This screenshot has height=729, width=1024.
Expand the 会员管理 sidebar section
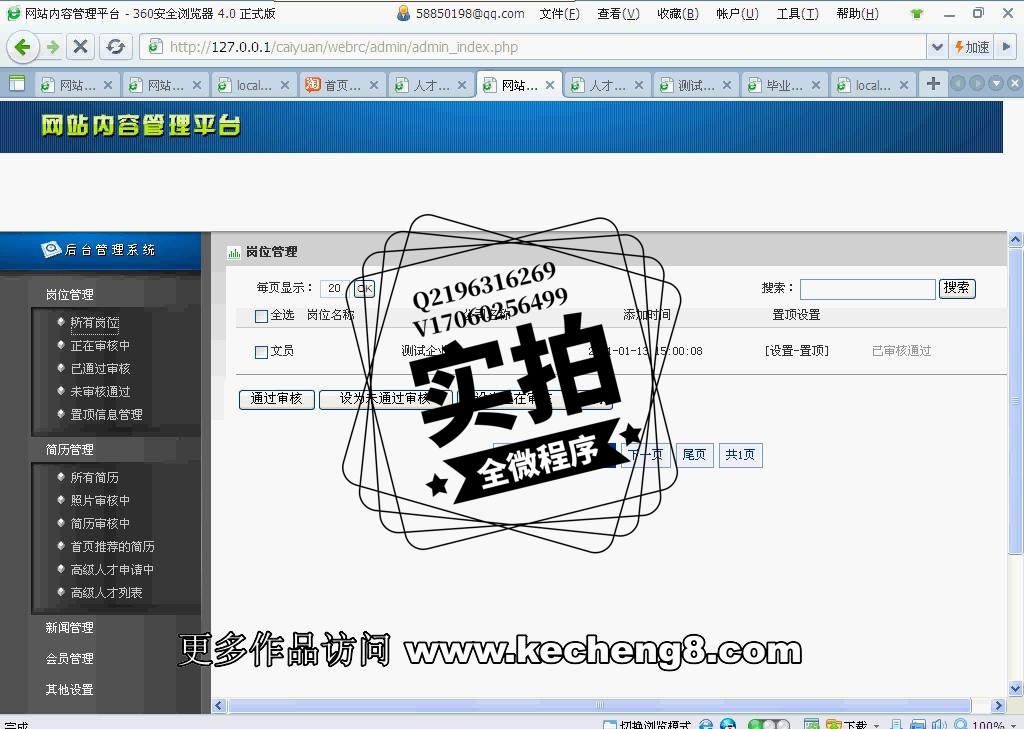(x=69, y=658)
